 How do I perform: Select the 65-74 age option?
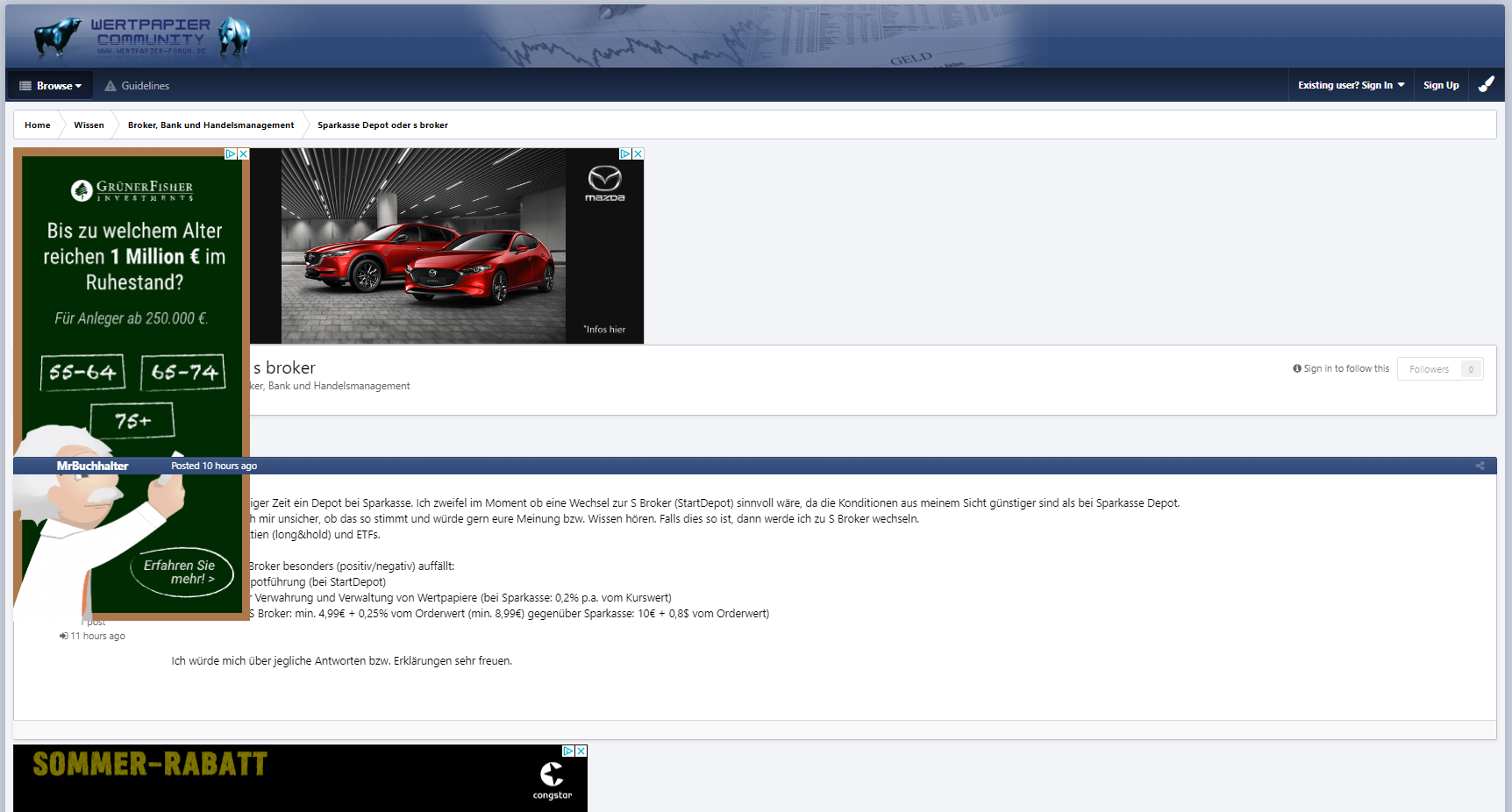tap(183, 373)
